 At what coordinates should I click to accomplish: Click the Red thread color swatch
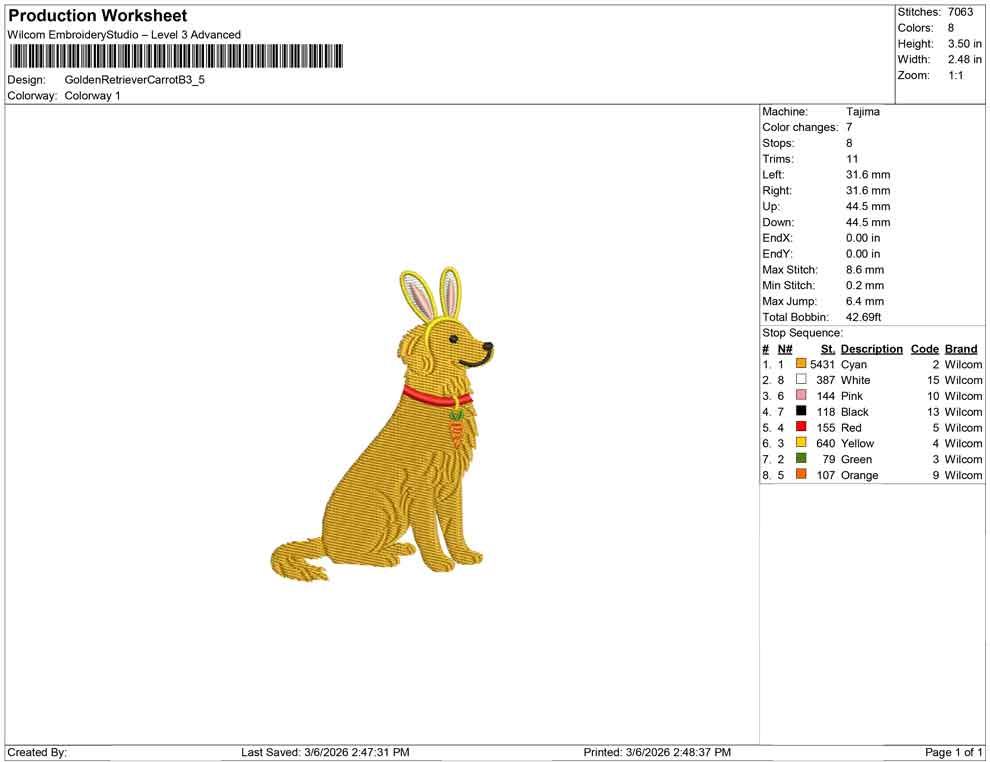[799, 427]
